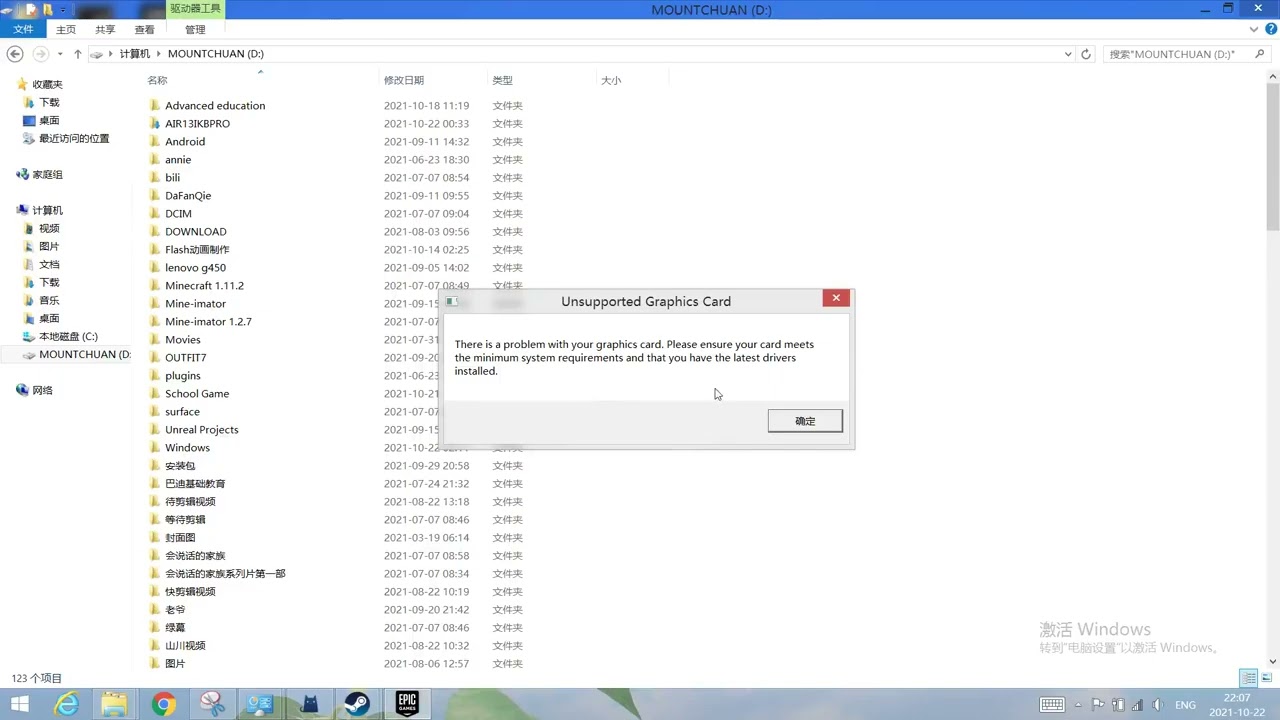Click the 确定 button in the error dialog
The height and width of the screenshot is (720, 1280).
(x=805, y=421)
